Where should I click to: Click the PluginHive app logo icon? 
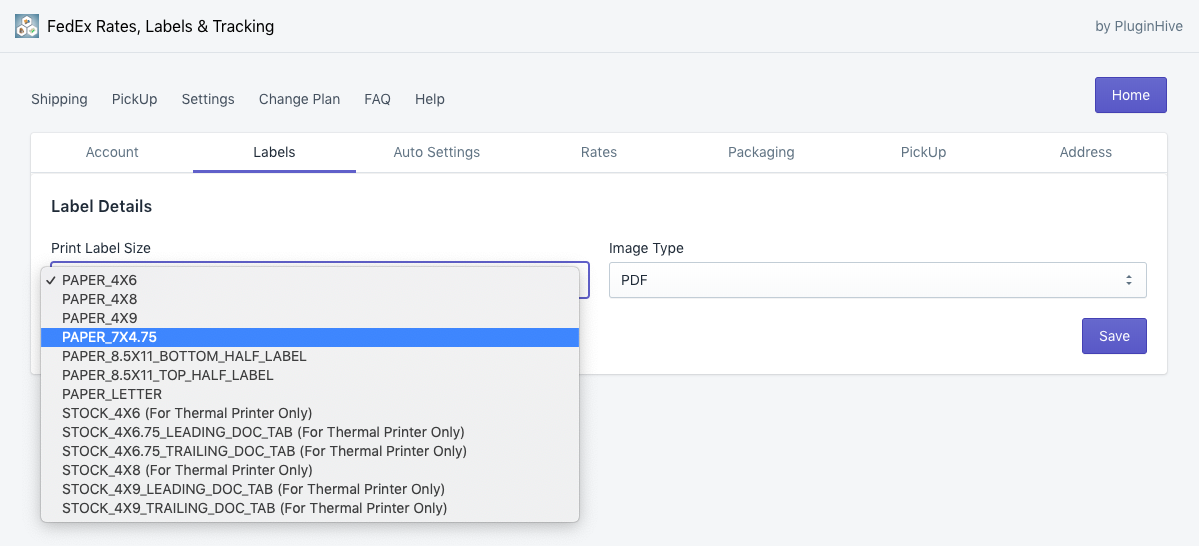click(27, 26)
